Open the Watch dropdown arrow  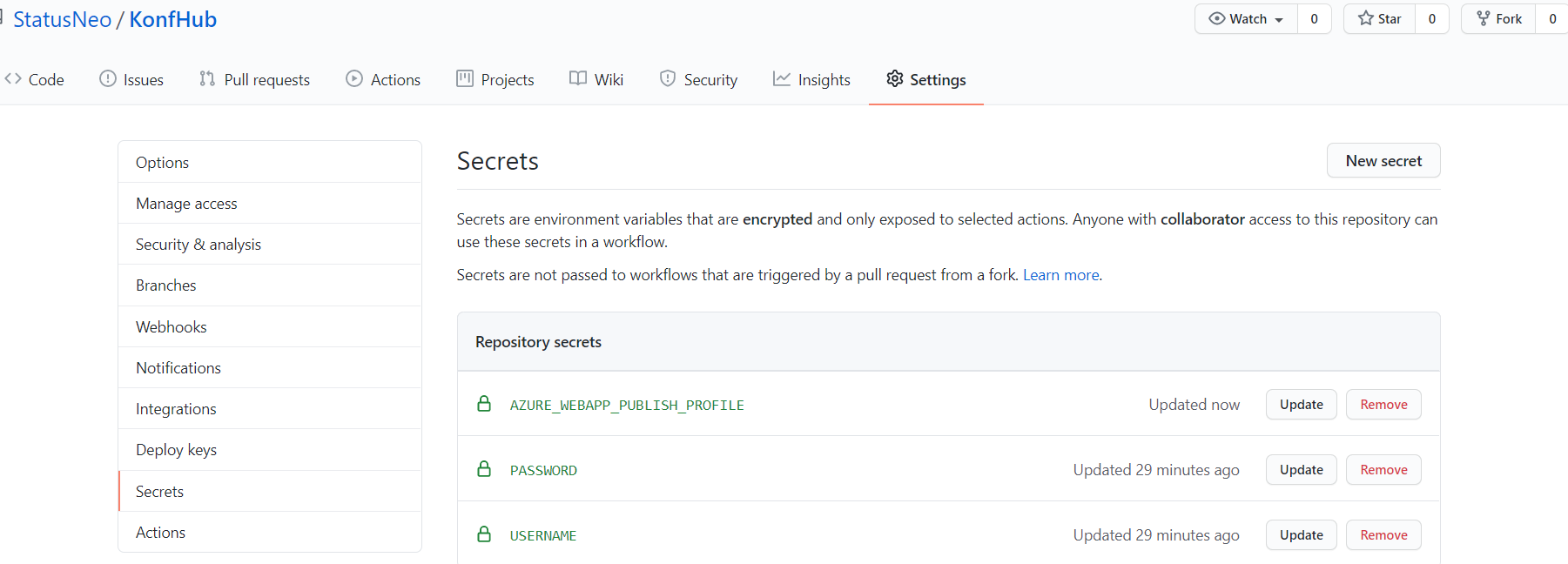(1279, 20)
